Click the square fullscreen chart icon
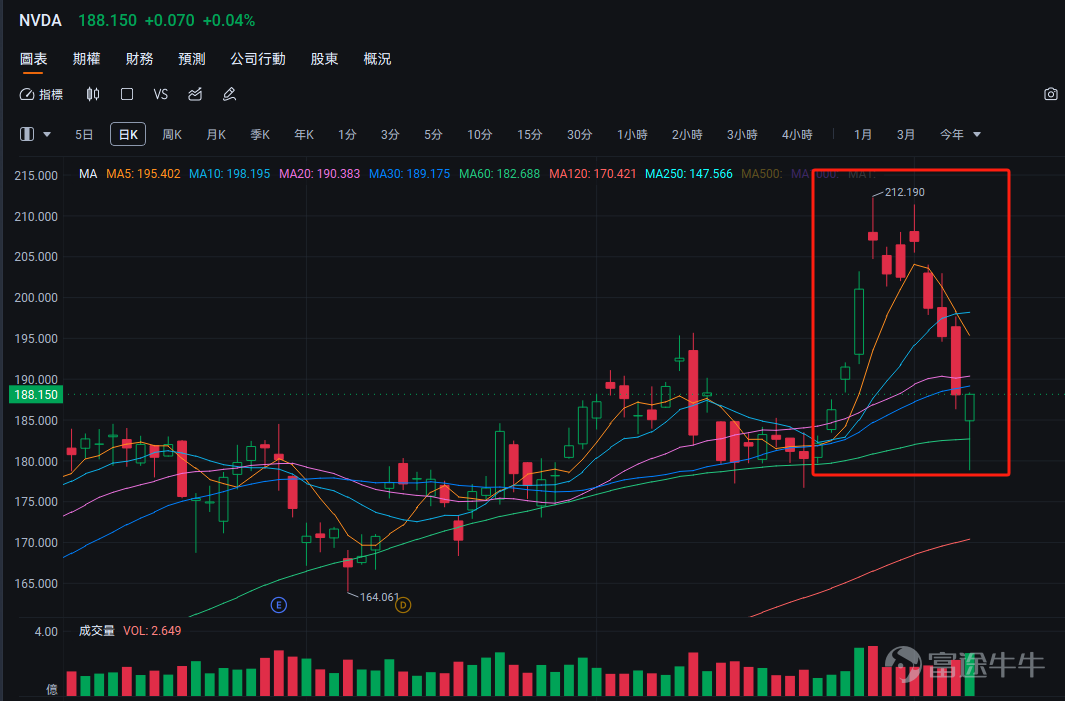The width and height of the screenshot is (1065, 701). pos(127,94)
